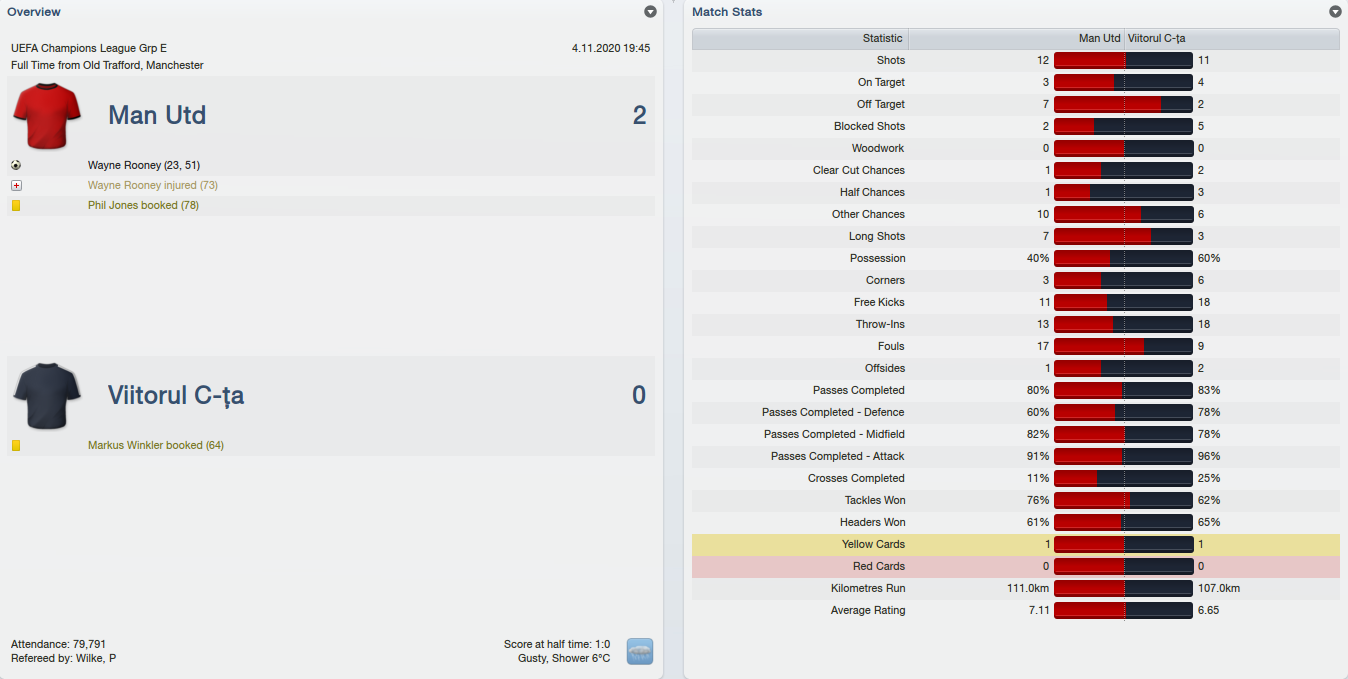This screenshot has width=1348, height=679.
Task: Click the Man Utd red shirt icon
Action: point(47,116)
